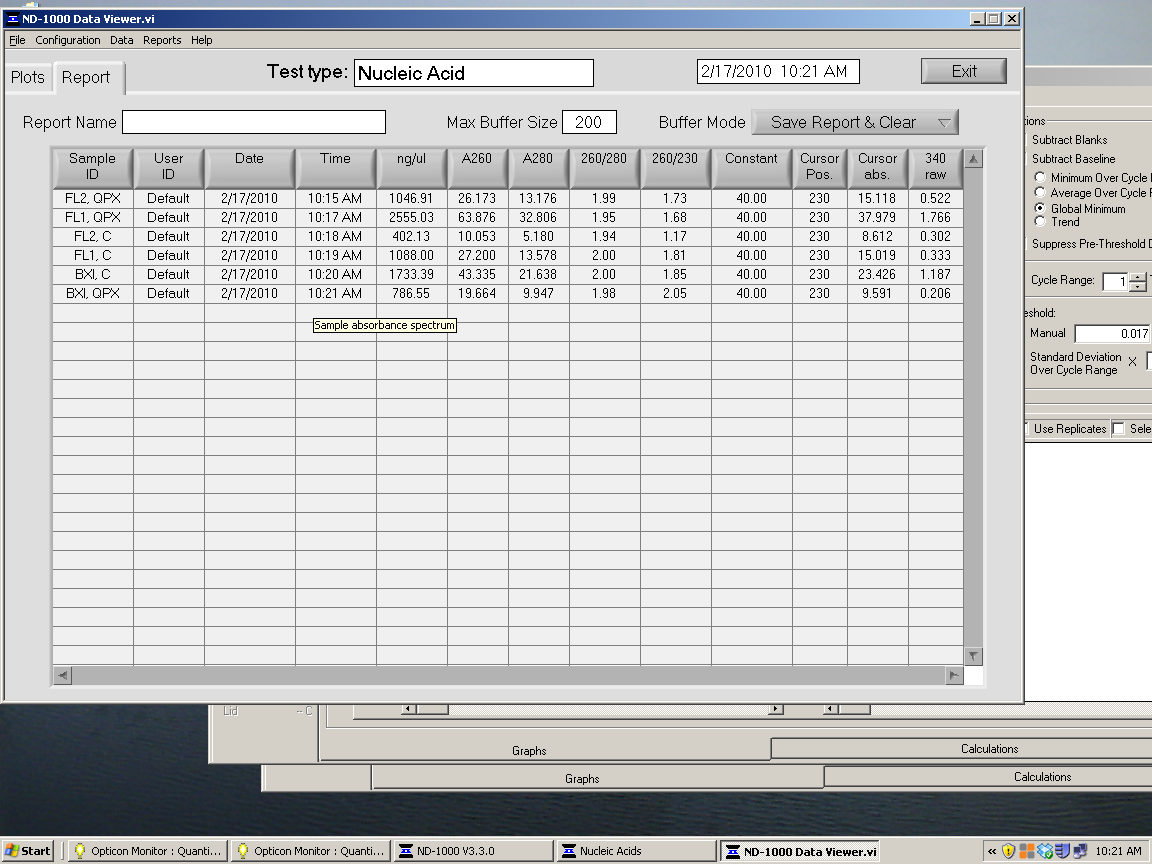Select the Minimum Over Cycle radio button

point(1040,177)
